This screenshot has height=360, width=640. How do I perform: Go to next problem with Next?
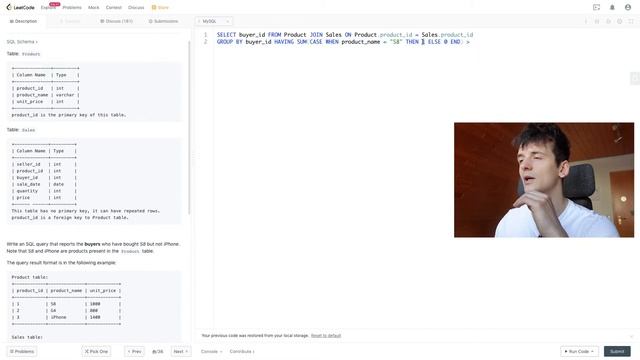coord(180,351)
